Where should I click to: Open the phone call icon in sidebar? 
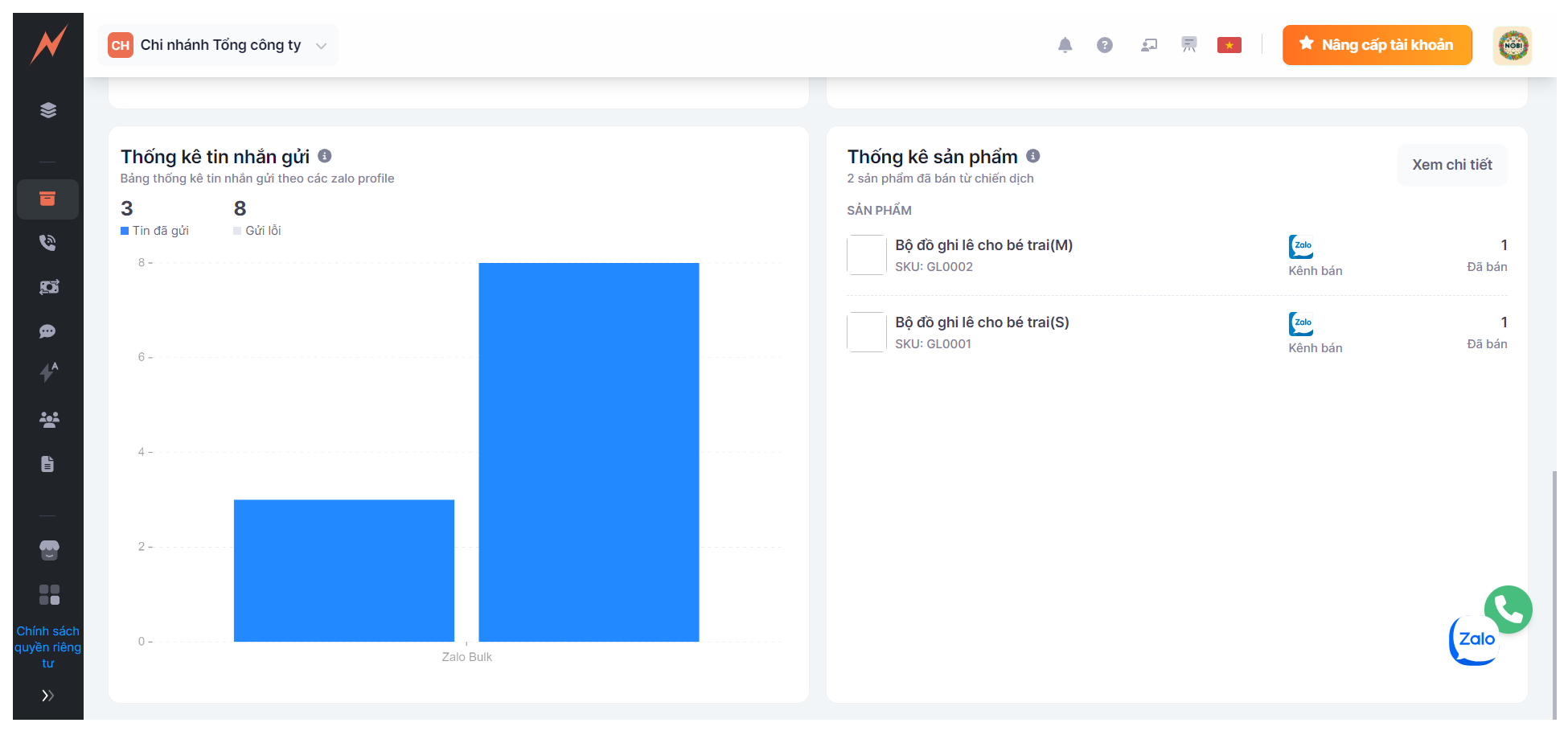coord(48,243)
